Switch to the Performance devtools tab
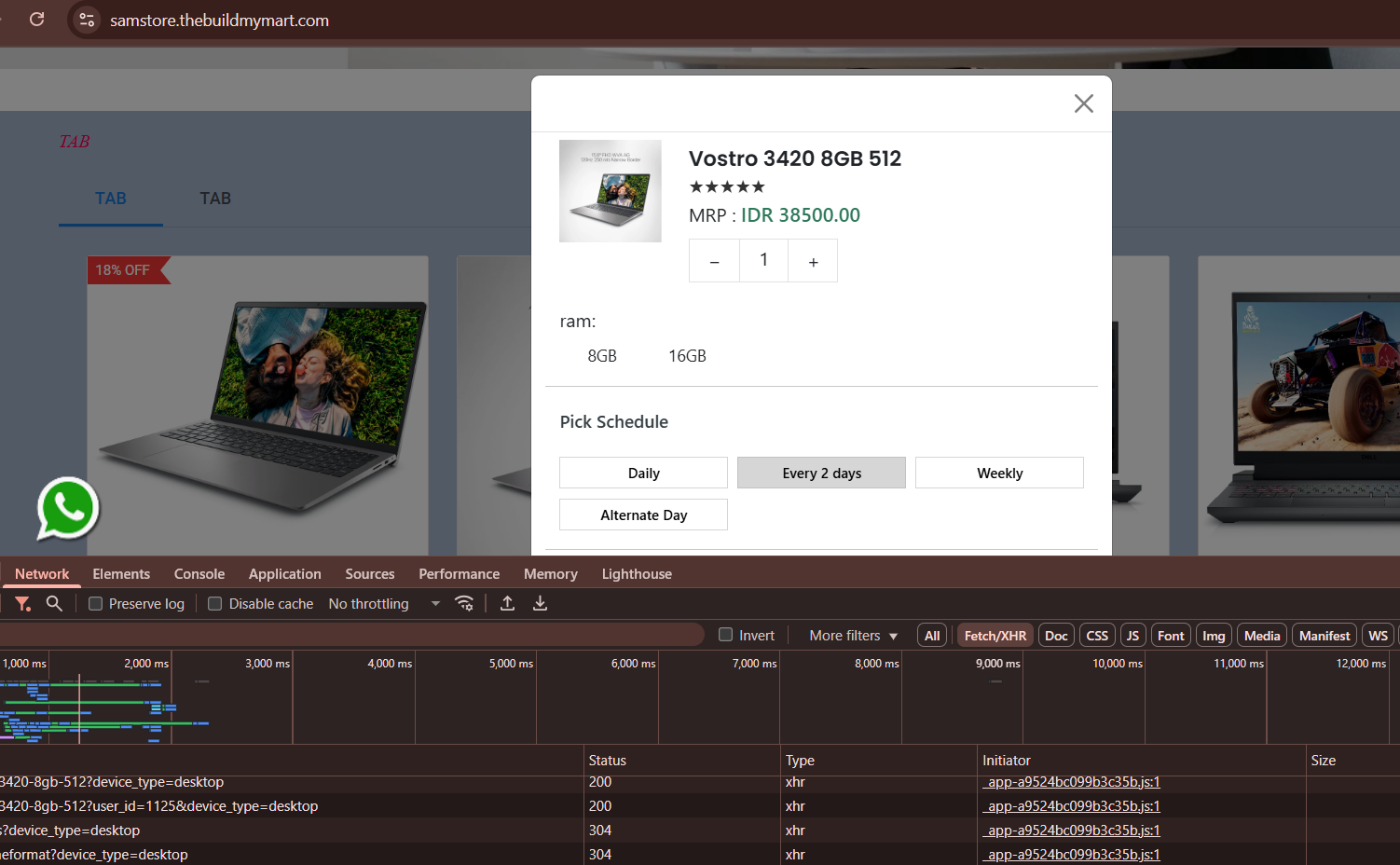 pyautogui.click(x=459, y=574)
